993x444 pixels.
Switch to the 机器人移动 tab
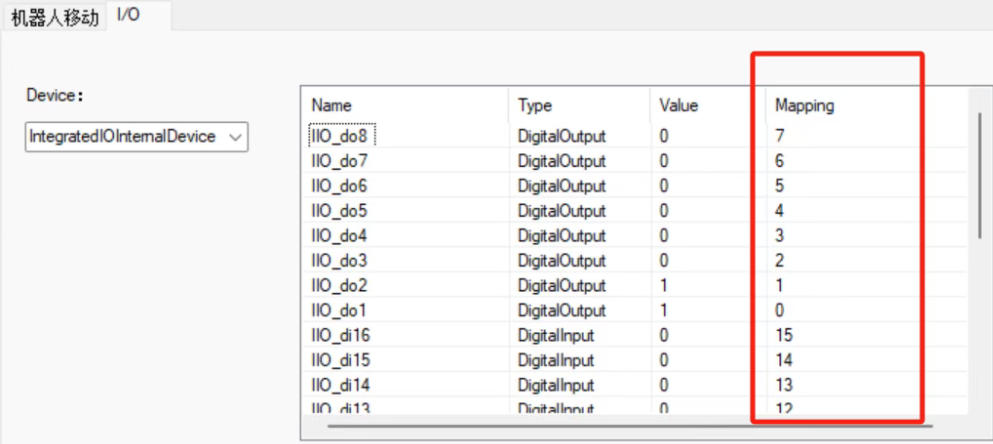(x=54, y=18)
